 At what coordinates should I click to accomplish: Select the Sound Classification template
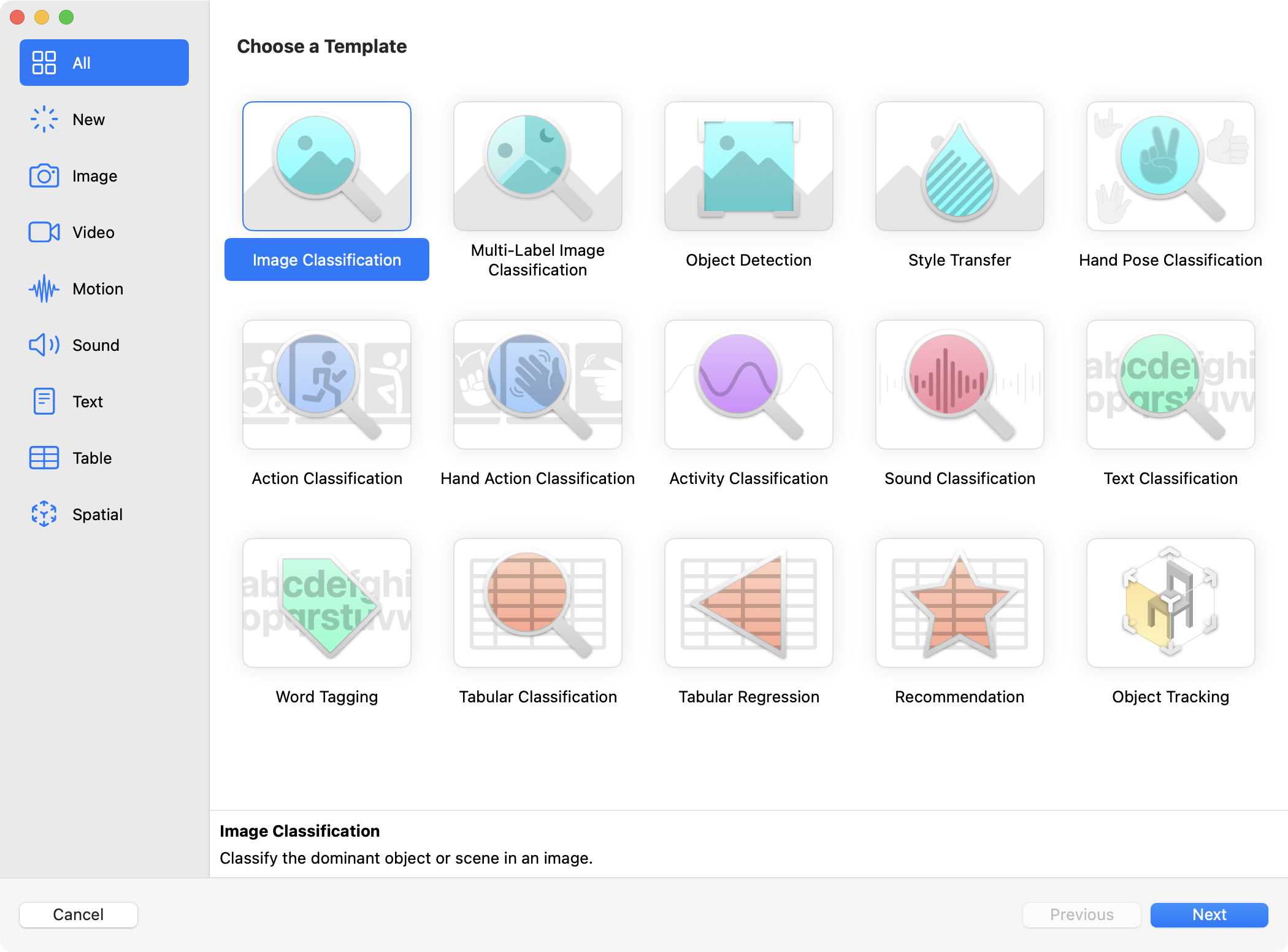pyautogui.click(x=959, y=385)
